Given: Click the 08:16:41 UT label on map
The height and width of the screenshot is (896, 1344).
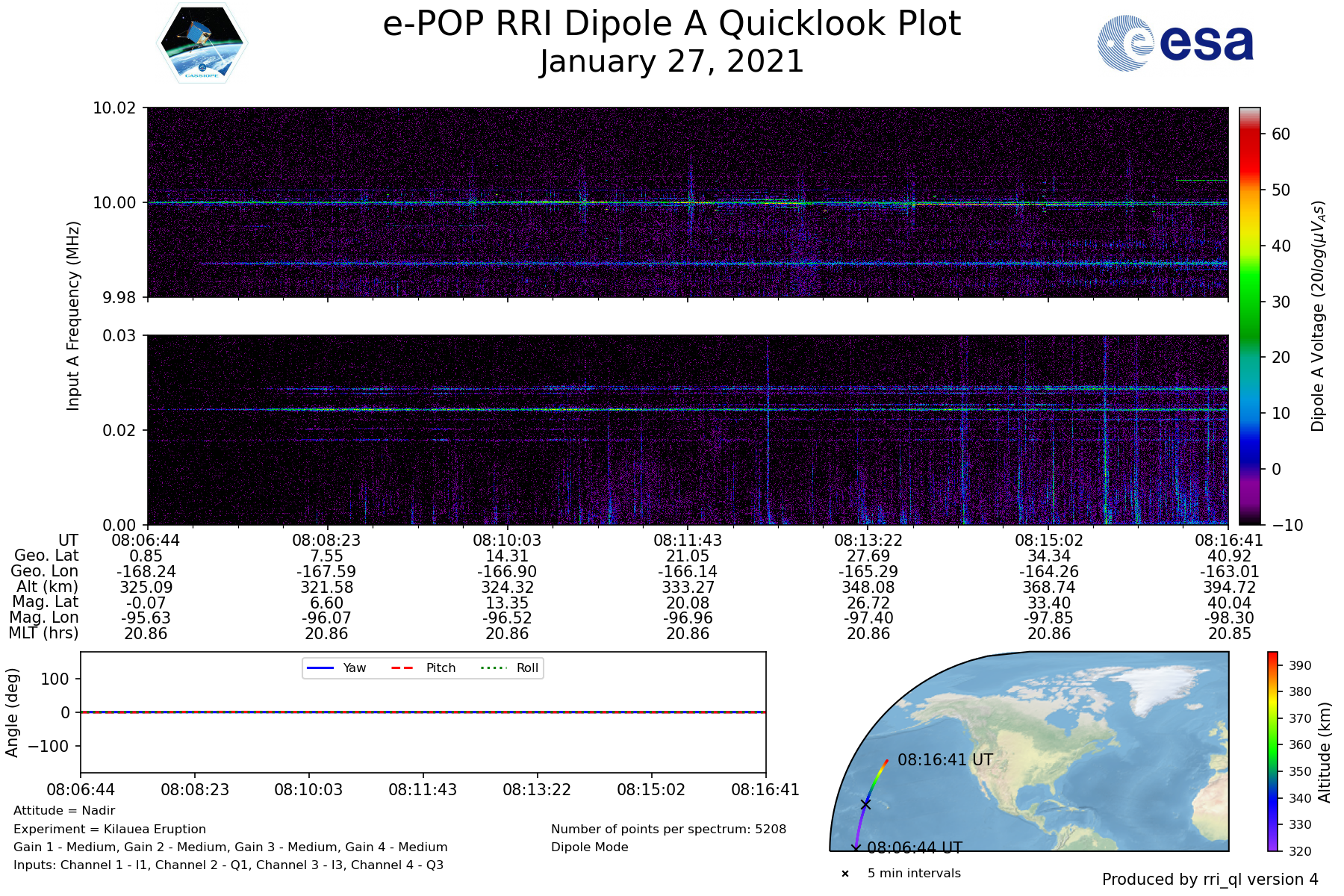Looking at the screenshot, I should [945, 760].
